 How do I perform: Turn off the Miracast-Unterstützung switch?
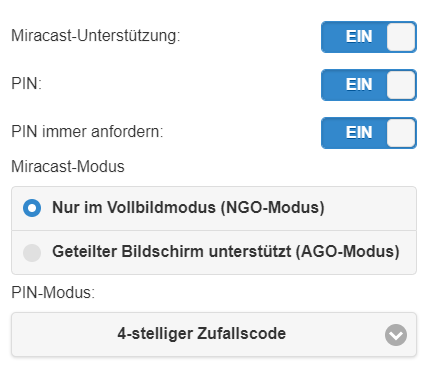click(369, 37)
